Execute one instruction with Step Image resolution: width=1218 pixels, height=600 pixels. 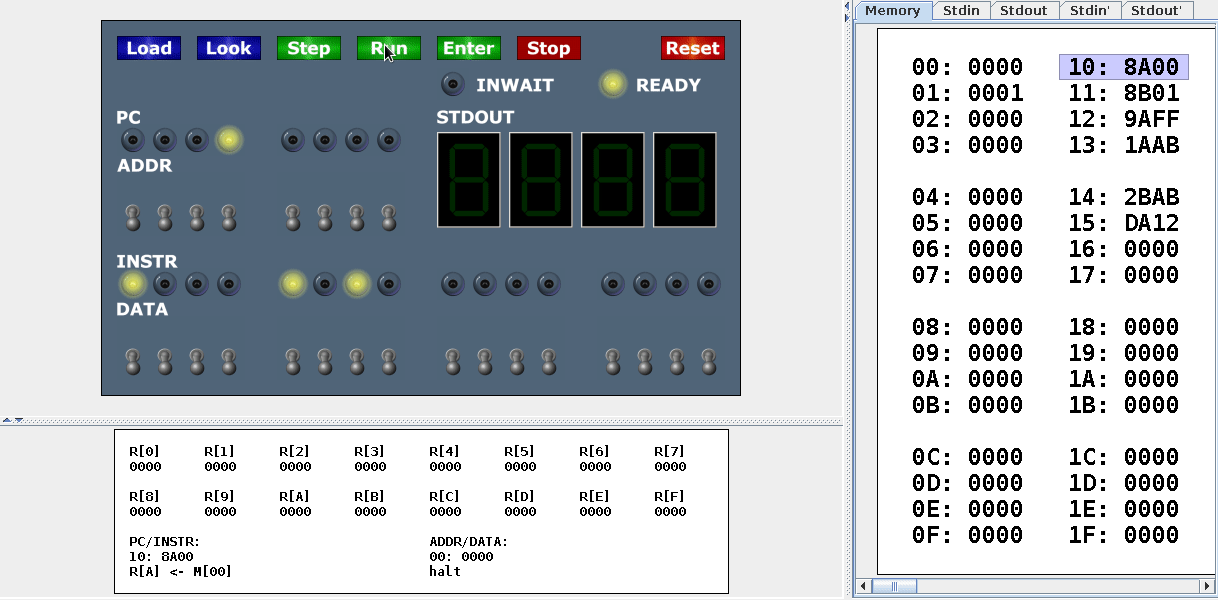pyautogui.click(x=308, y=48)
